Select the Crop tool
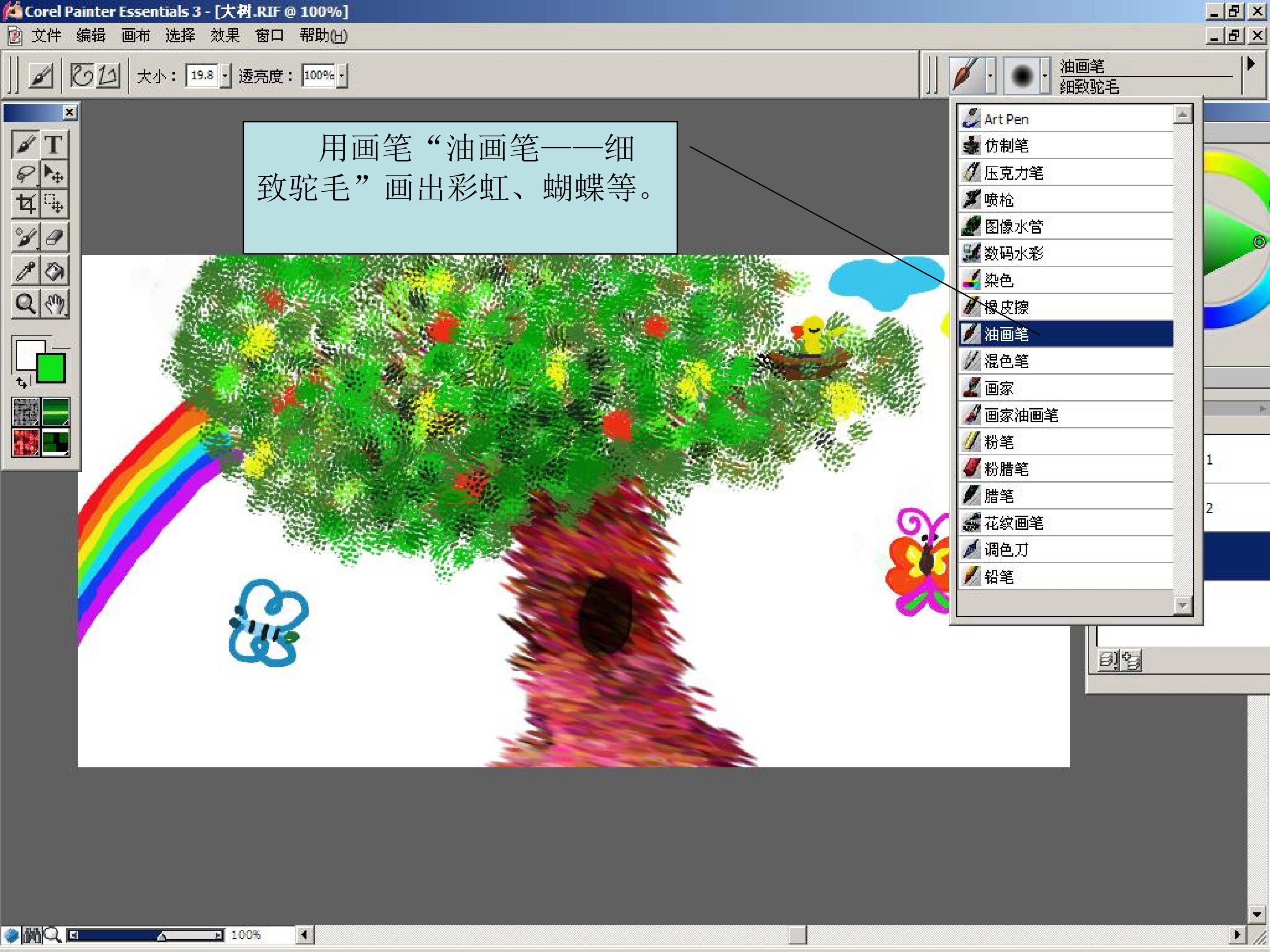 (25, 204)
